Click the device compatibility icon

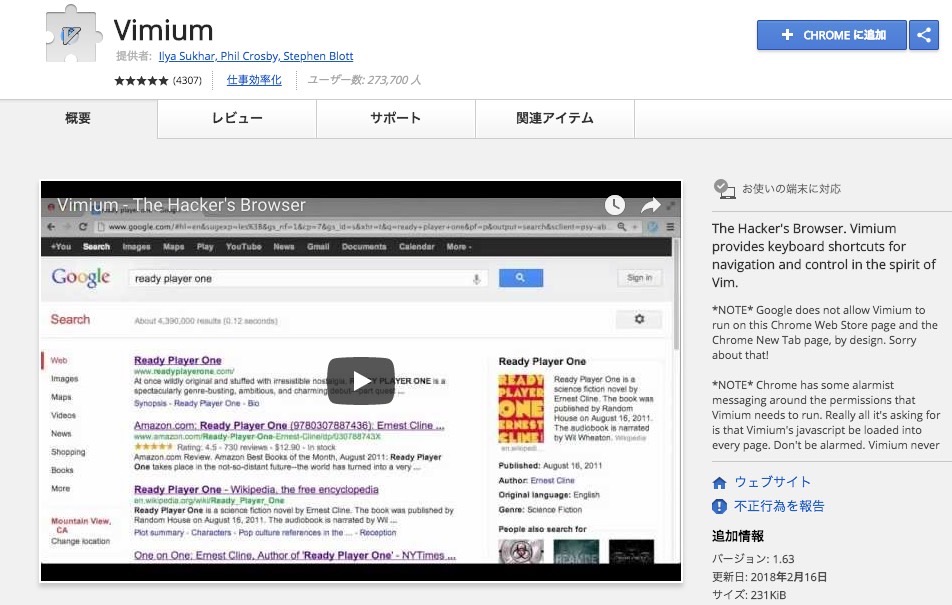[x=724, y=189]
